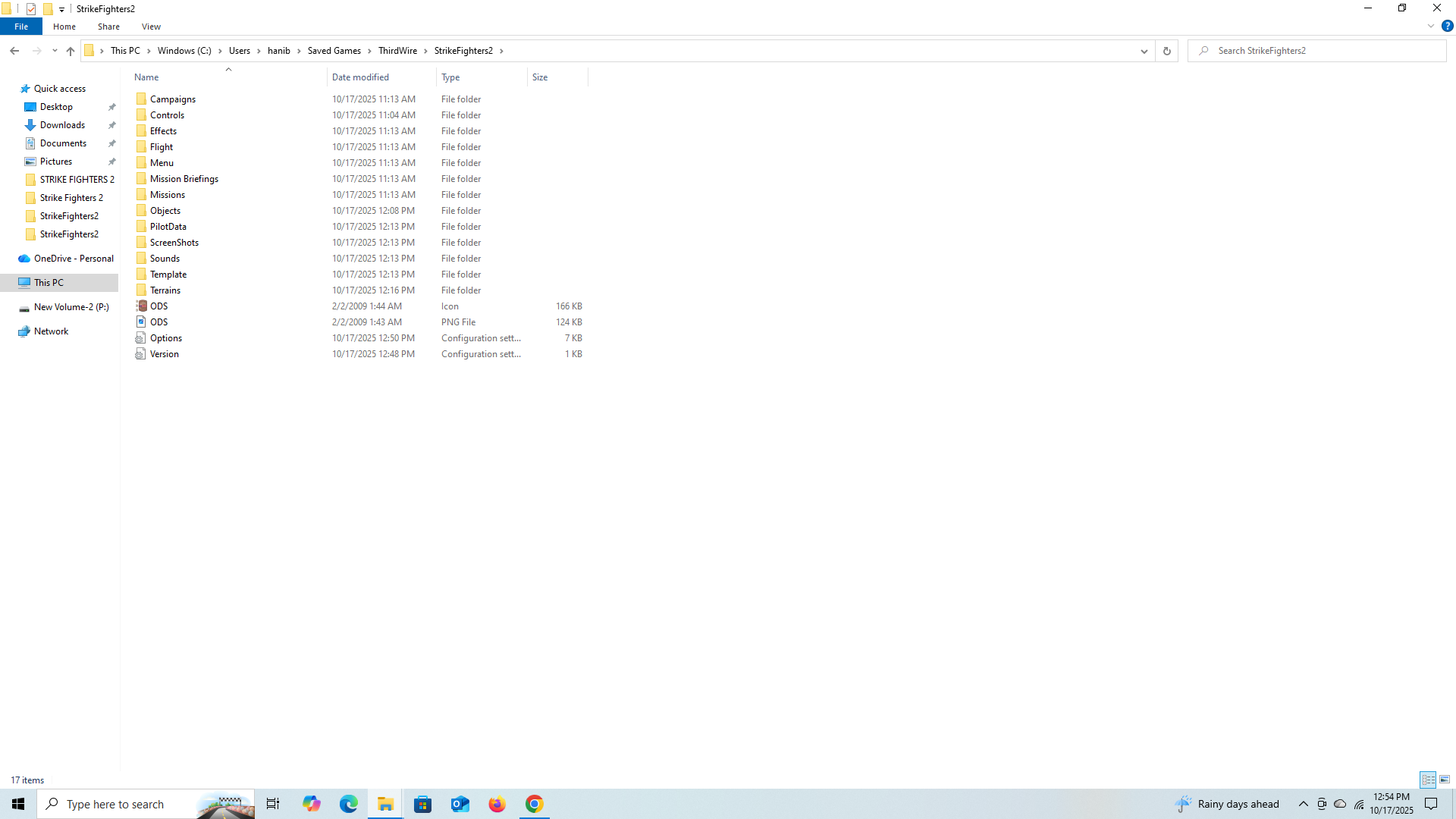Screen dimensions: 1456x819
Task: Open the ODS icon file
Action: pyautogui.click(x=158, y=306)
